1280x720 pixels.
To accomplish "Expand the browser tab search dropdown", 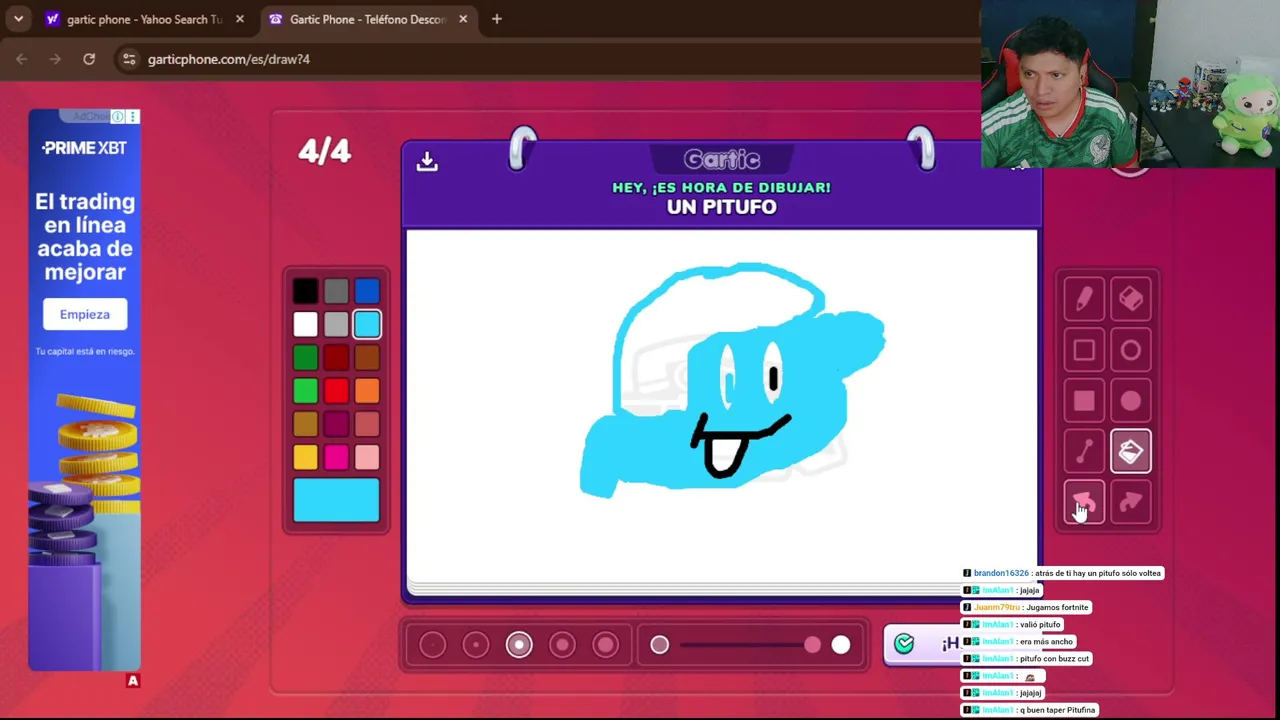I will coord(18,19).
